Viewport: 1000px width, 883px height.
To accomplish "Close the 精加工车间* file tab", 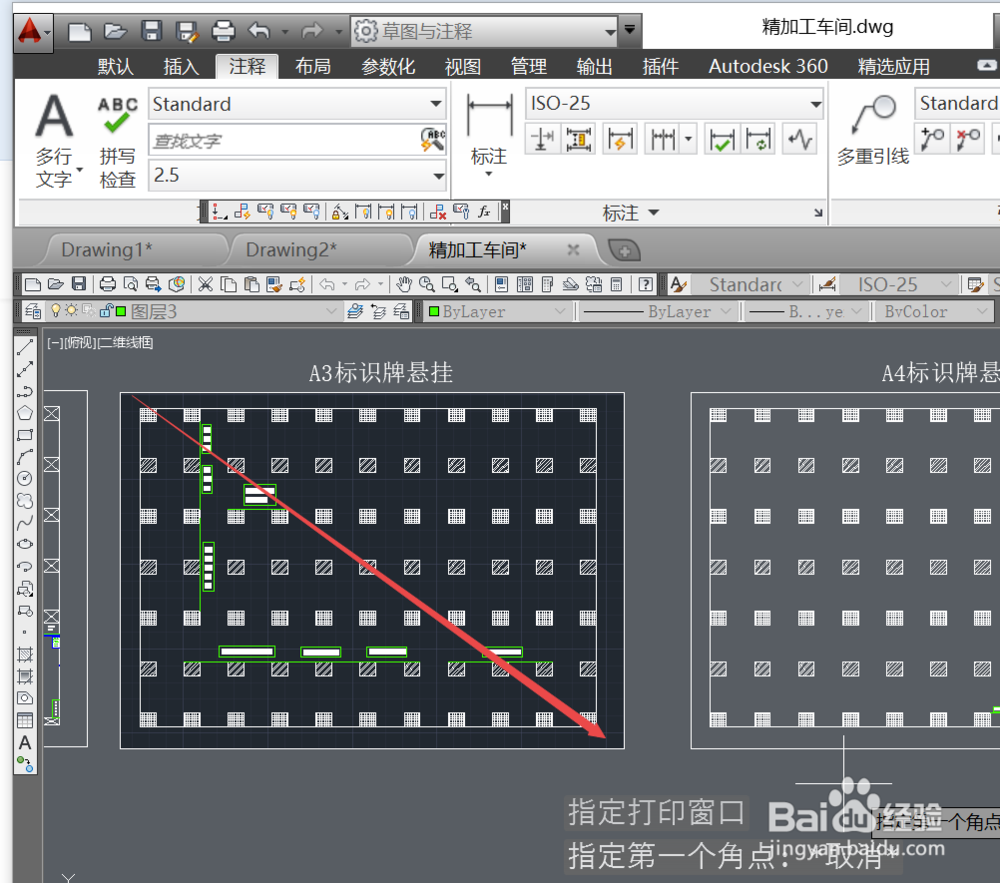I will tap(573, 250).
